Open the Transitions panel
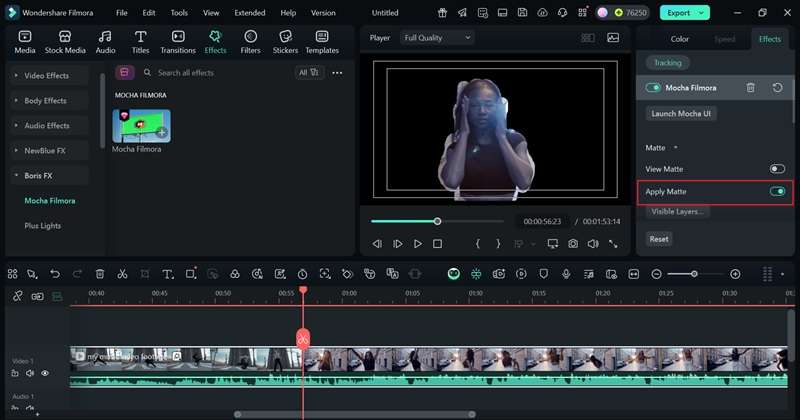Image resolution: width=800 pixels, height=420 pixels. (x=178, y=42)
